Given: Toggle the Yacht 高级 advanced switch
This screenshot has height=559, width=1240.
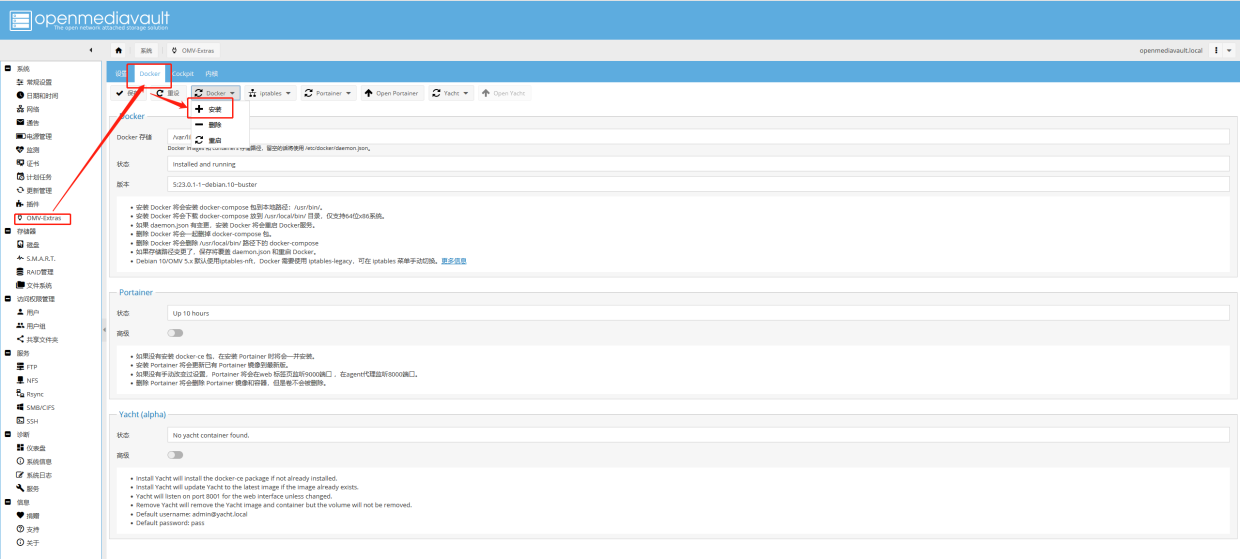Looking at the screenshot, I should (176, 455).
